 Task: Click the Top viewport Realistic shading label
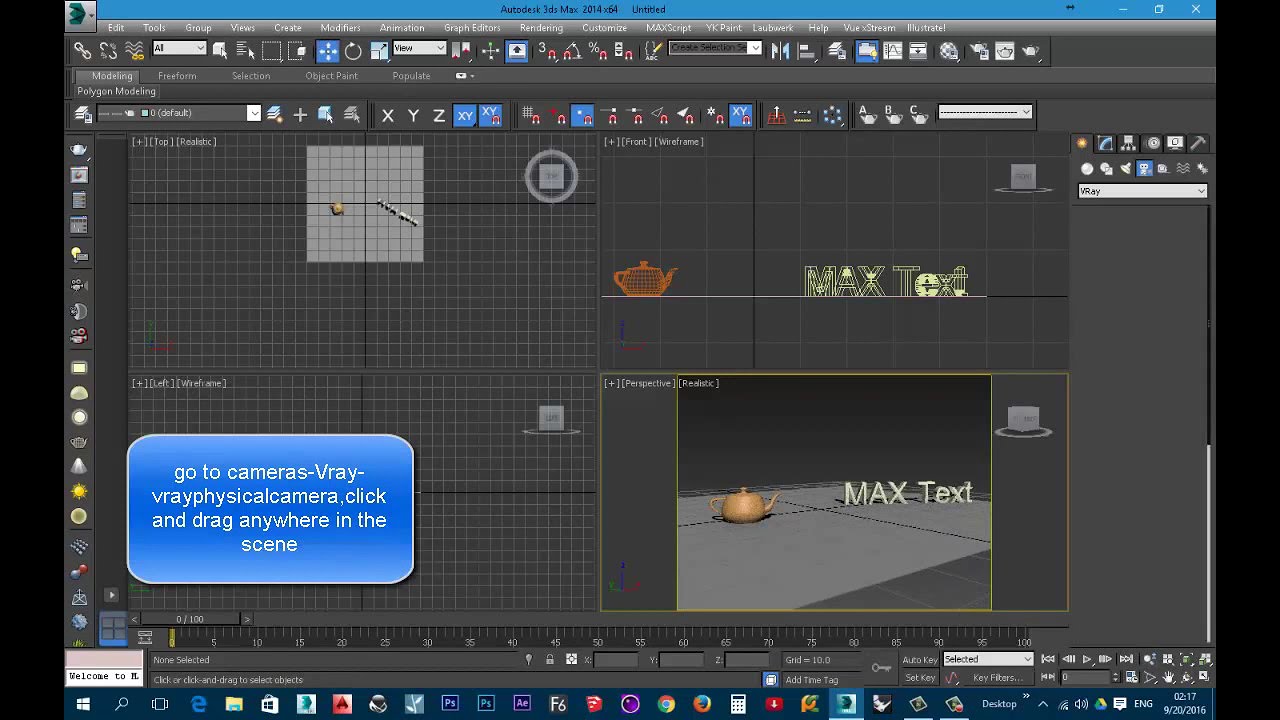click(197, 142)
